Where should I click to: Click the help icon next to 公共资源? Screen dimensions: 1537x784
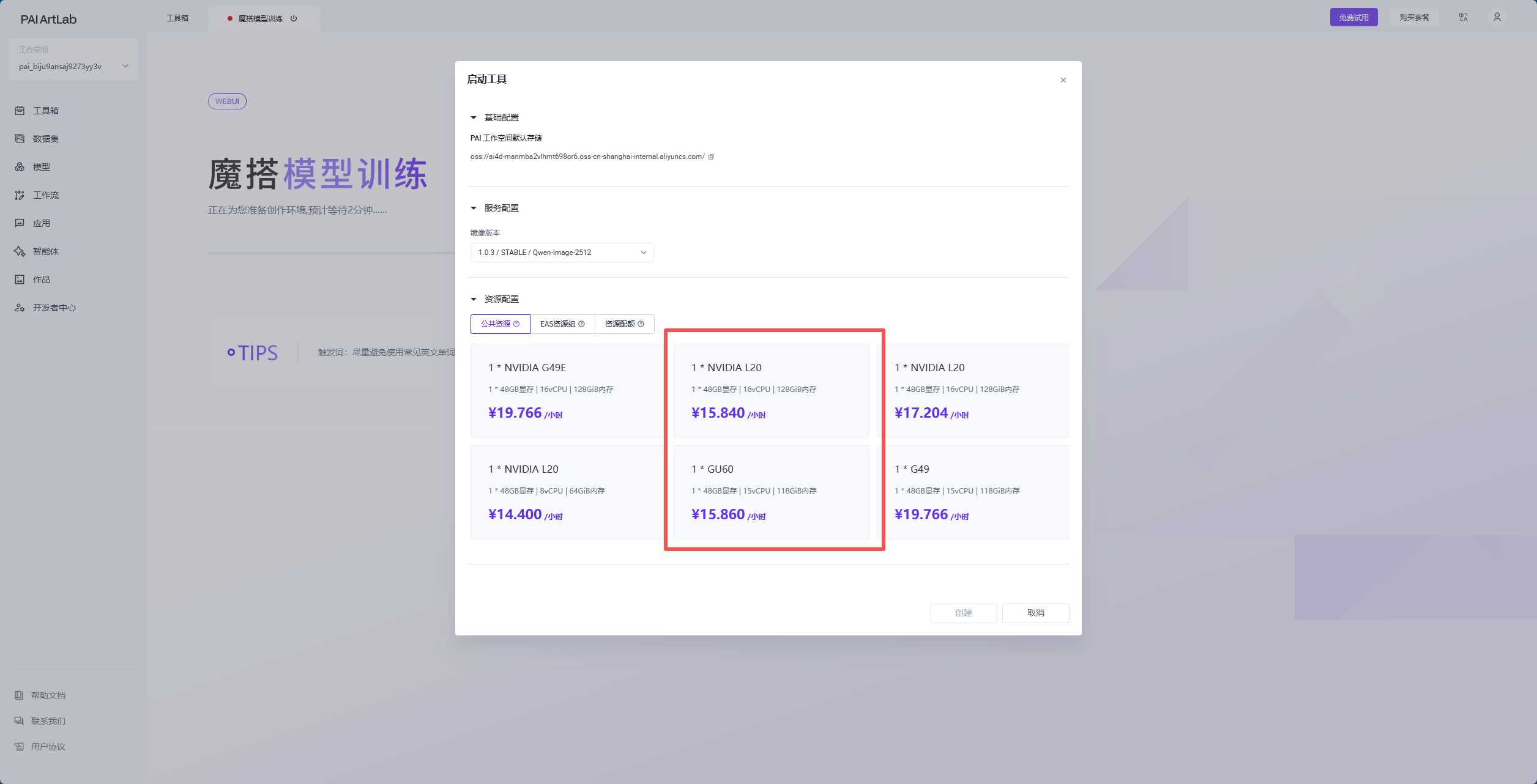[x=516, y=324]
